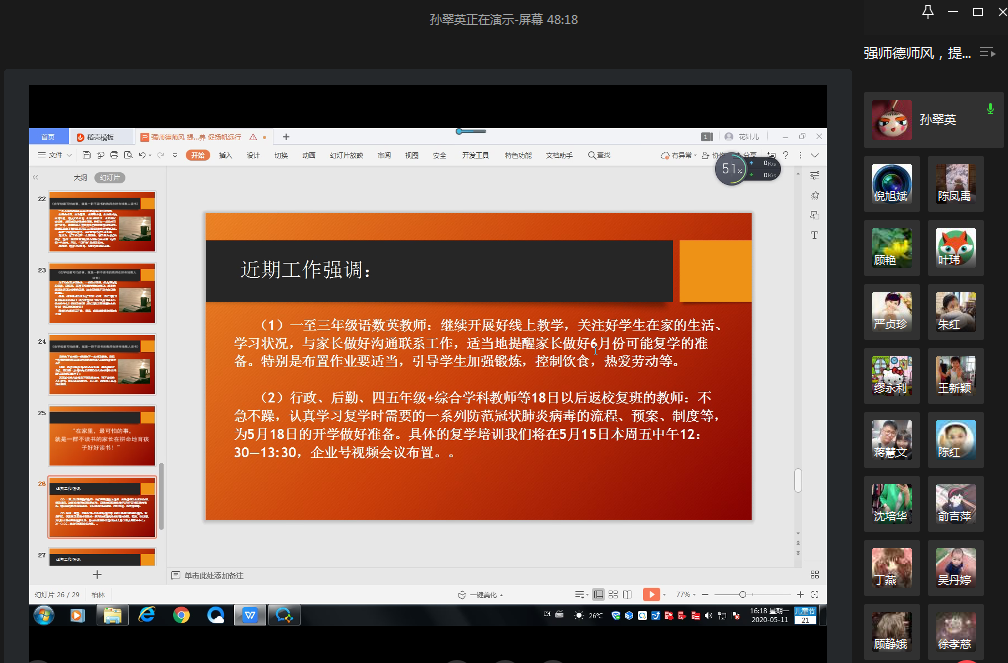Collapse the participant list panel via header icon
Screen dimensions: 1008x663
pyautogui.click(x=987, y=53)
